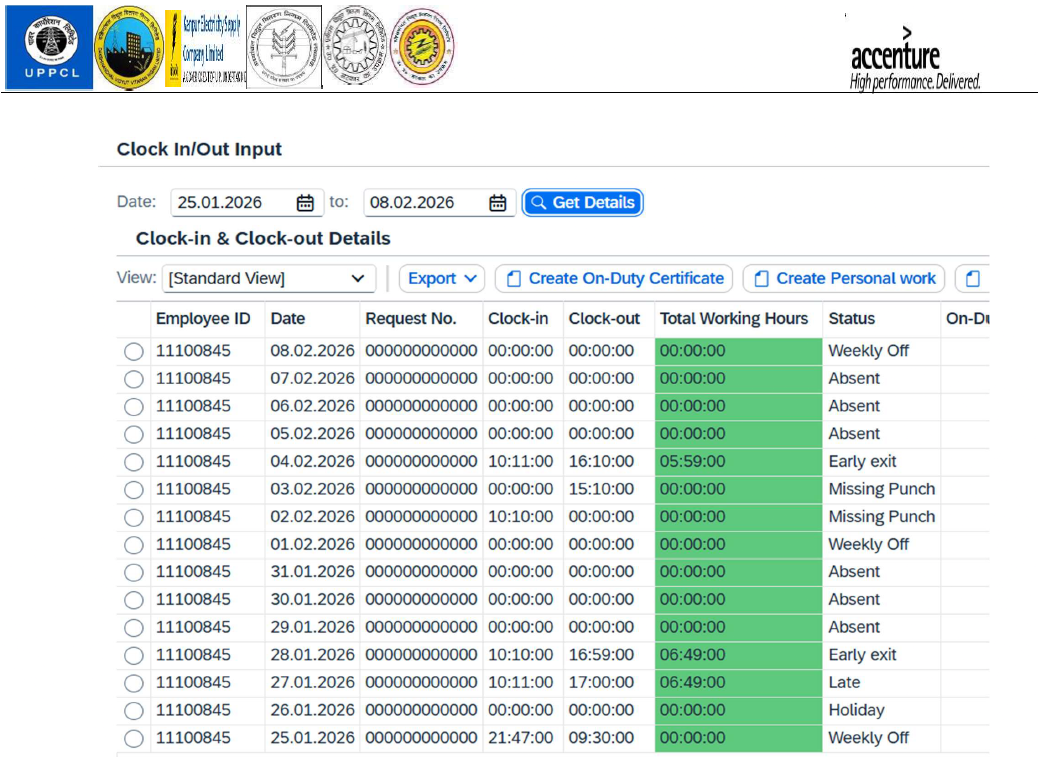Select the radio button for row 08.02.2026

click(x=134, y=351)
